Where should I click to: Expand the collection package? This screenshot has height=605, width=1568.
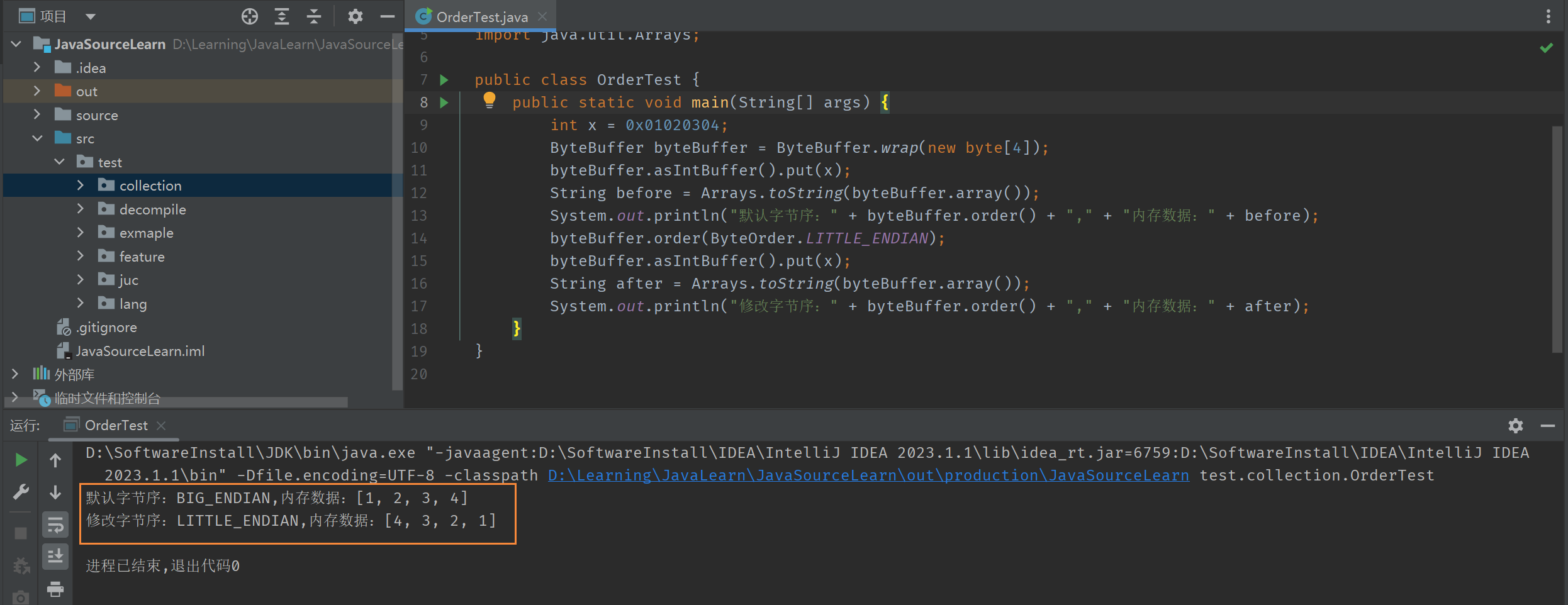pyautogui.click(x=81, y=186)
